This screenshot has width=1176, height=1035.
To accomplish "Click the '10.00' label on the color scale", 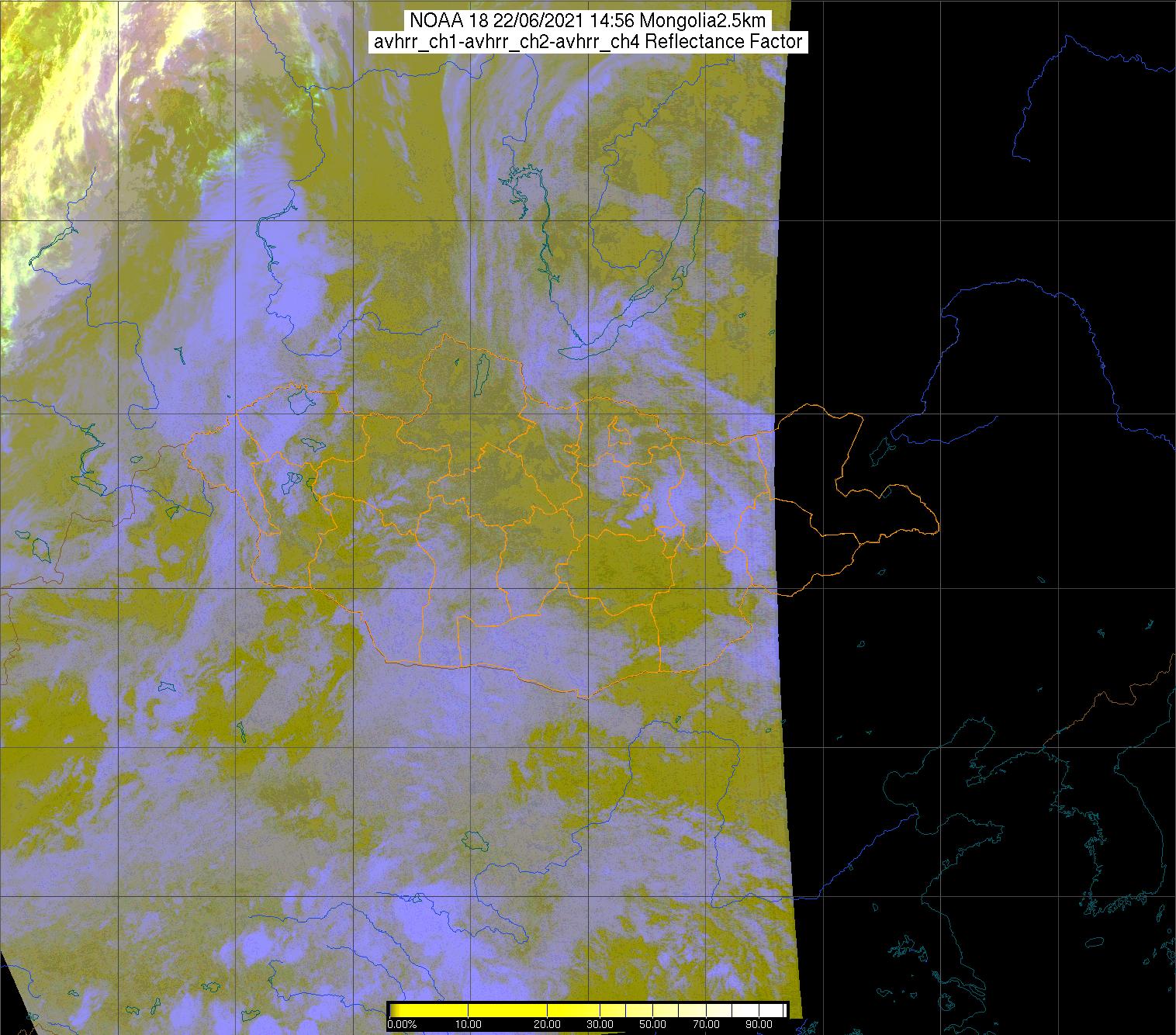I will coord(468,1024).
